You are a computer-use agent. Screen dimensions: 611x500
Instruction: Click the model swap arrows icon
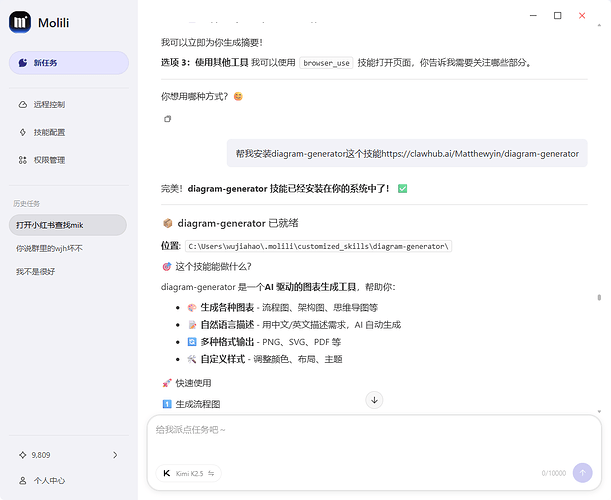click(x=211, y=473)
